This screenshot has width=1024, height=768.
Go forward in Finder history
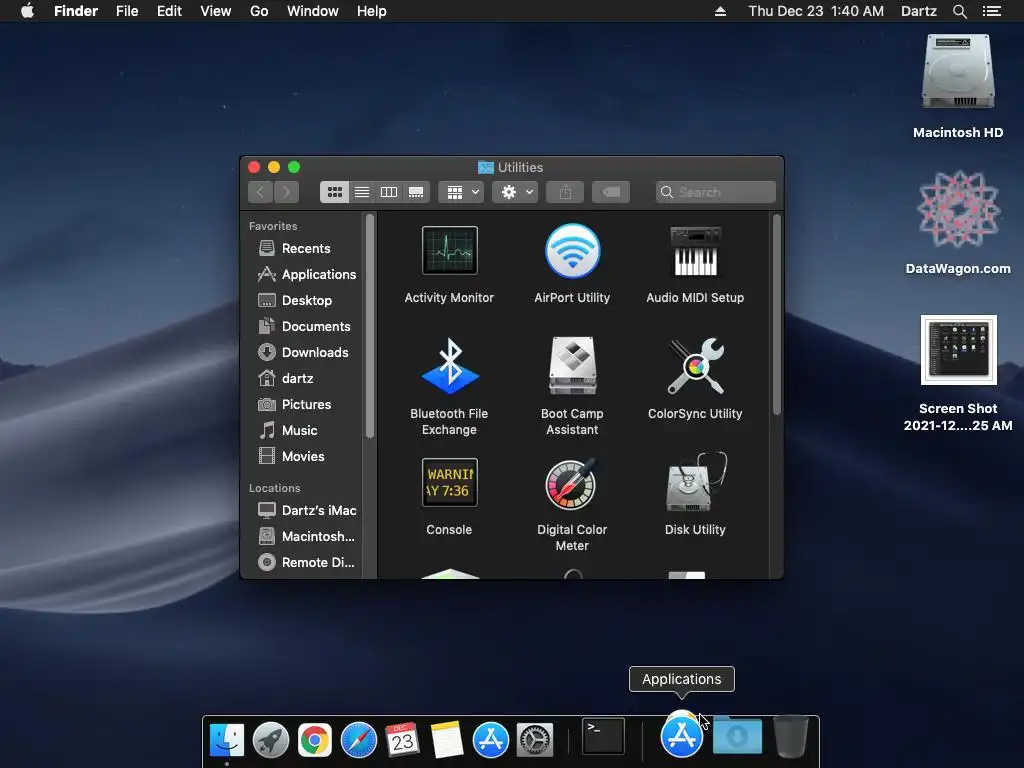point(286,192)
